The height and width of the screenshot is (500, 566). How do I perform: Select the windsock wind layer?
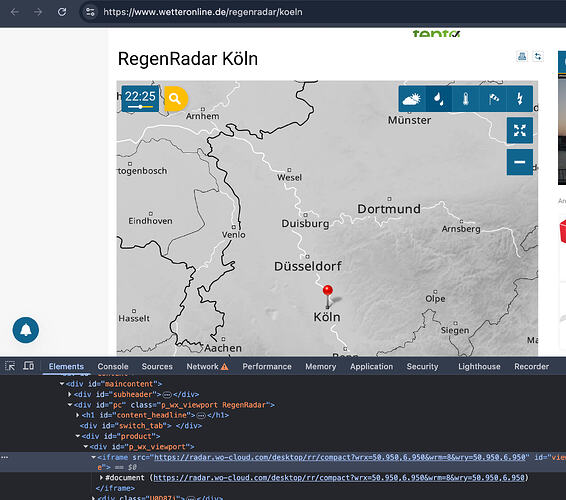493,99
